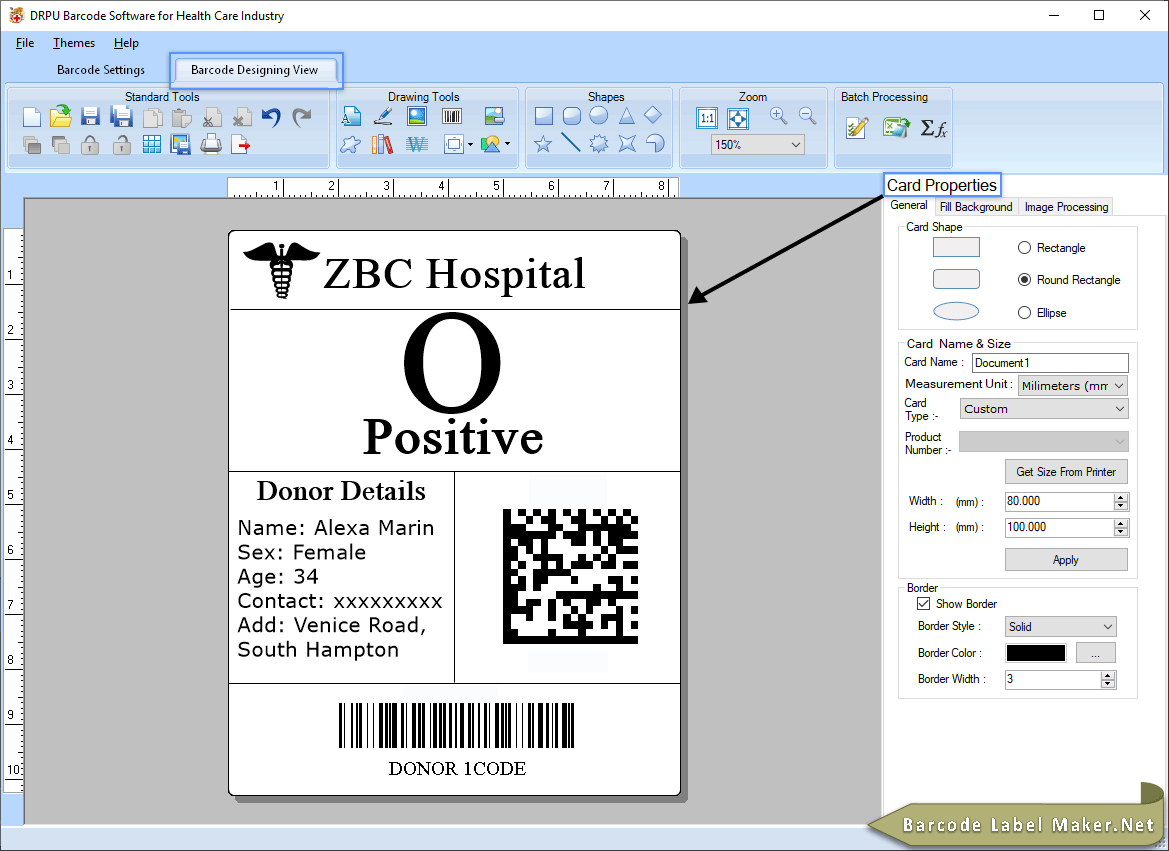The width and height of the screenshot is (1169, 851).
Task: Open the Card Type dropdown
Action: [1119, 409]
